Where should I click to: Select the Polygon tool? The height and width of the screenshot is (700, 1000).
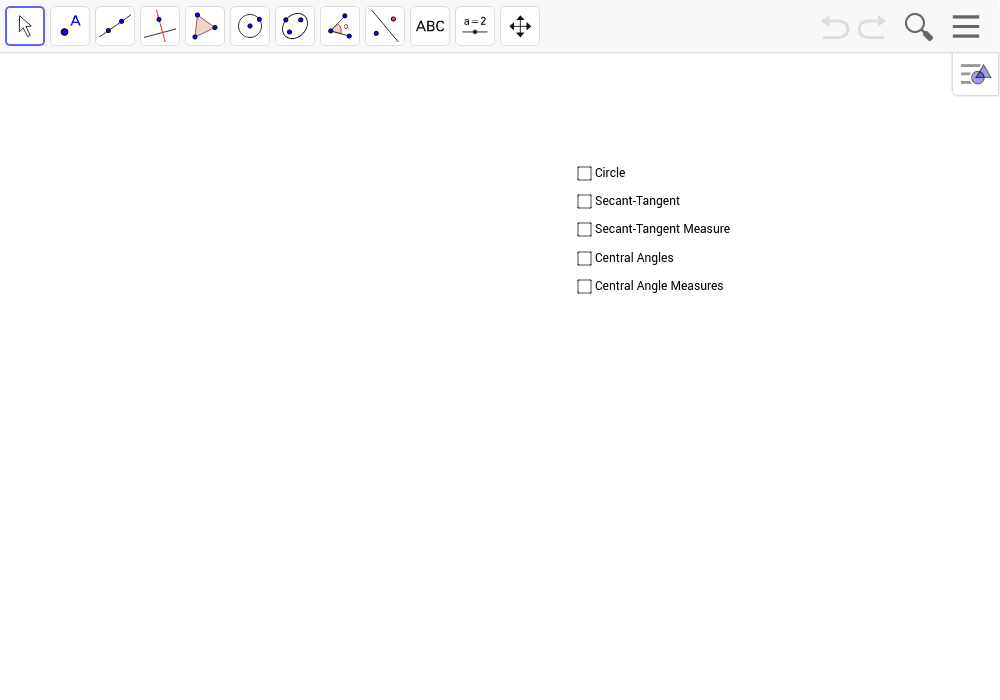click(x=205, y=26)
